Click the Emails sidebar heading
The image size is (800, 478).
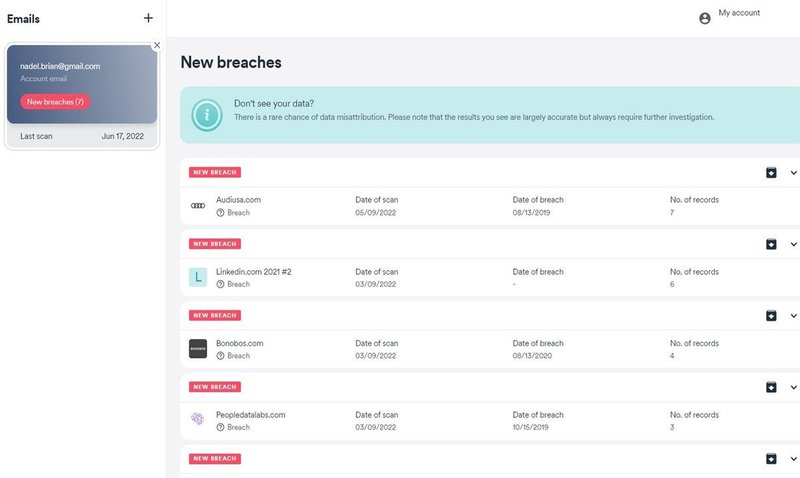point(23,19)
